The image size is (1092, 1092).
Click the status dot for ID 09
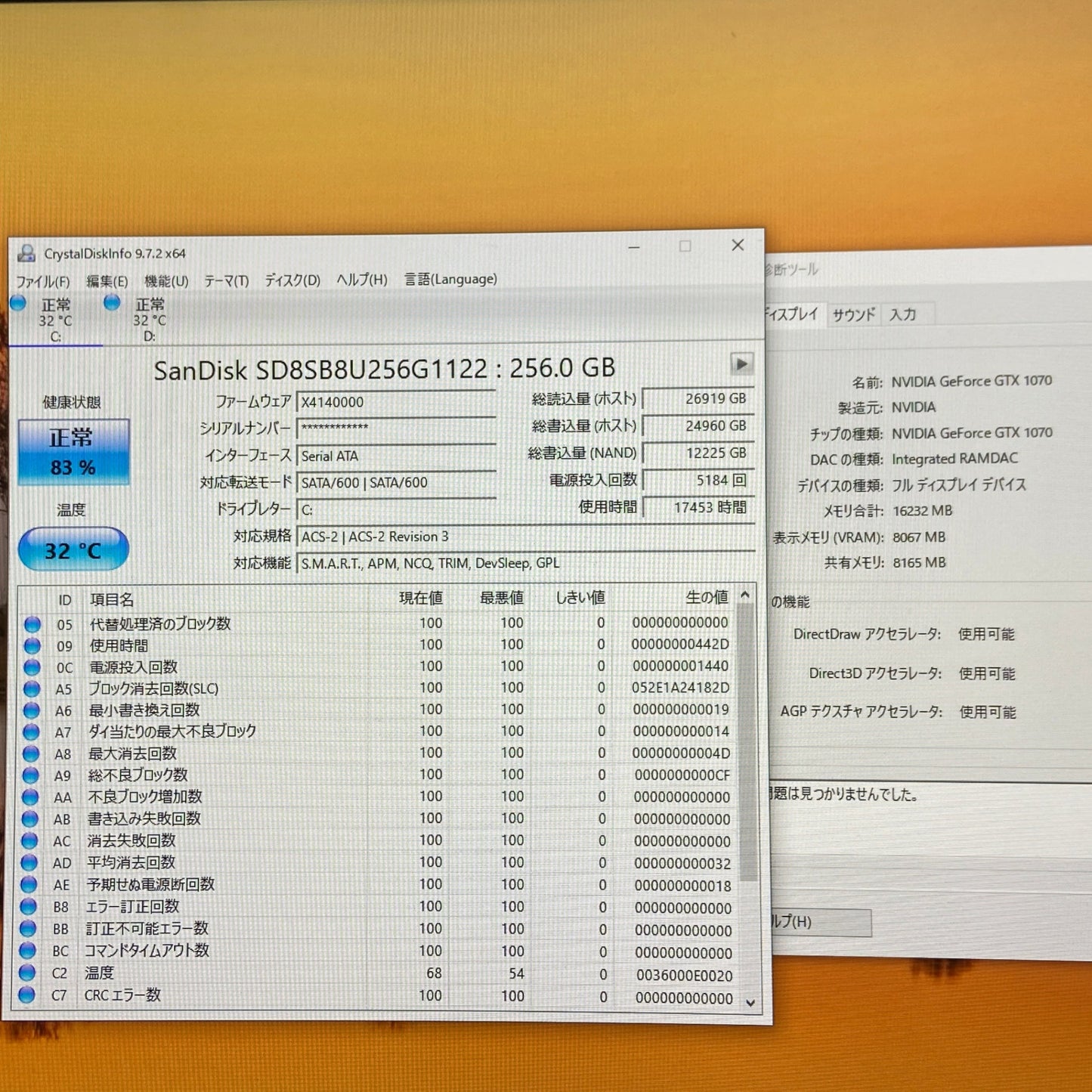click(x=32, y=645)
